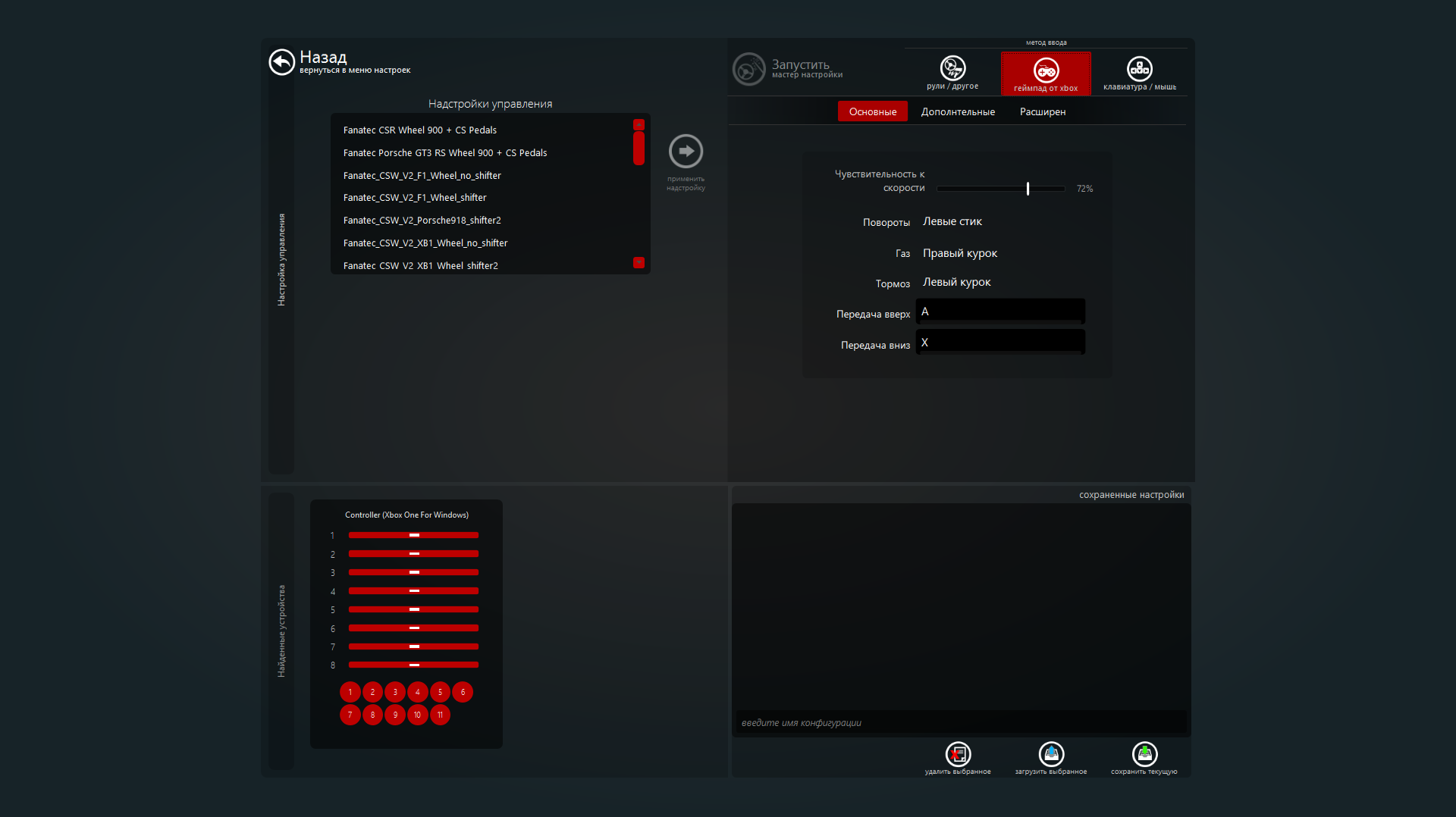Click controller button indicator 9
This screenshot has height=817, width=1456.
click(x=395, y=715)
